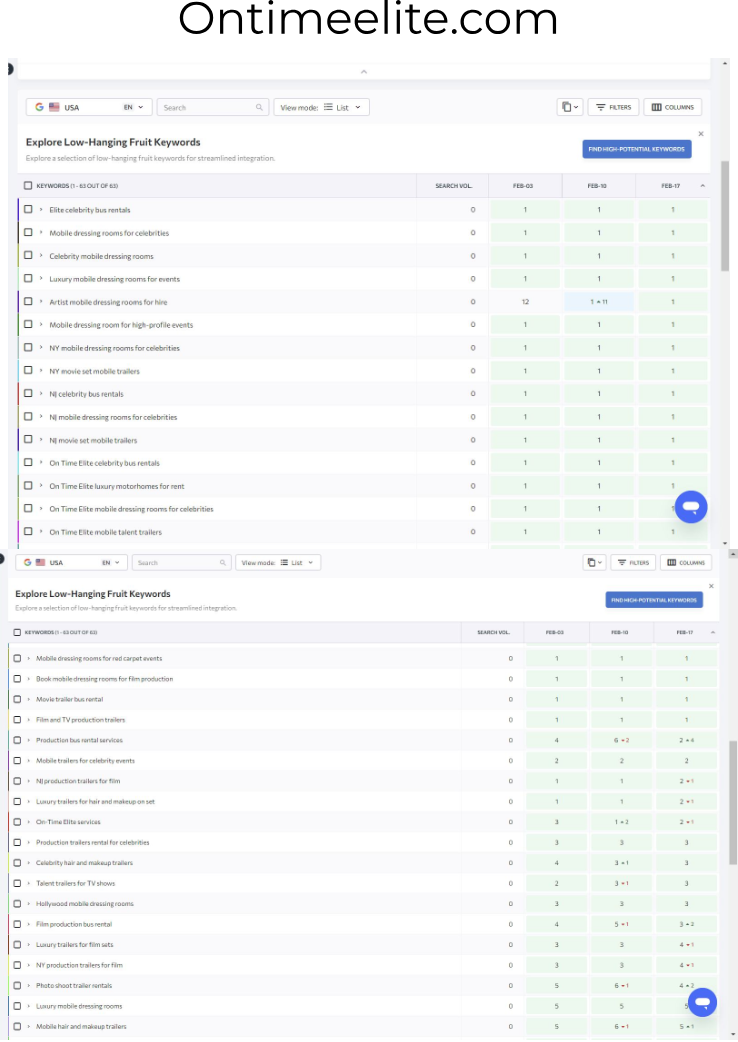Tick checkbox for NJ celebrity bus rentals

[28, 393]
